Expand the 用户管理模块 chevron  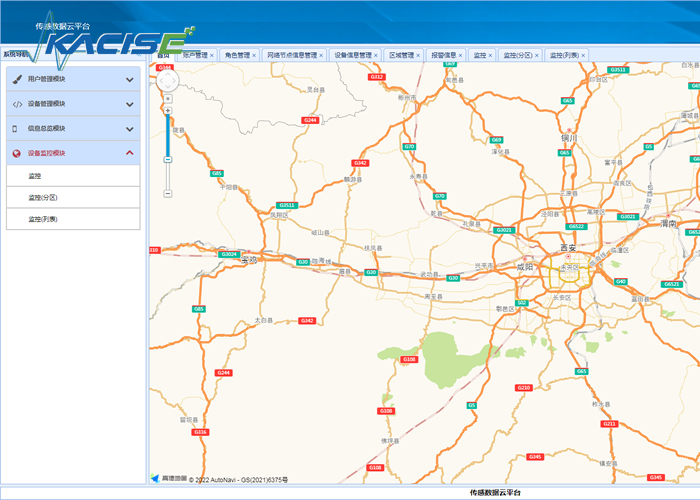pos(129,80)
